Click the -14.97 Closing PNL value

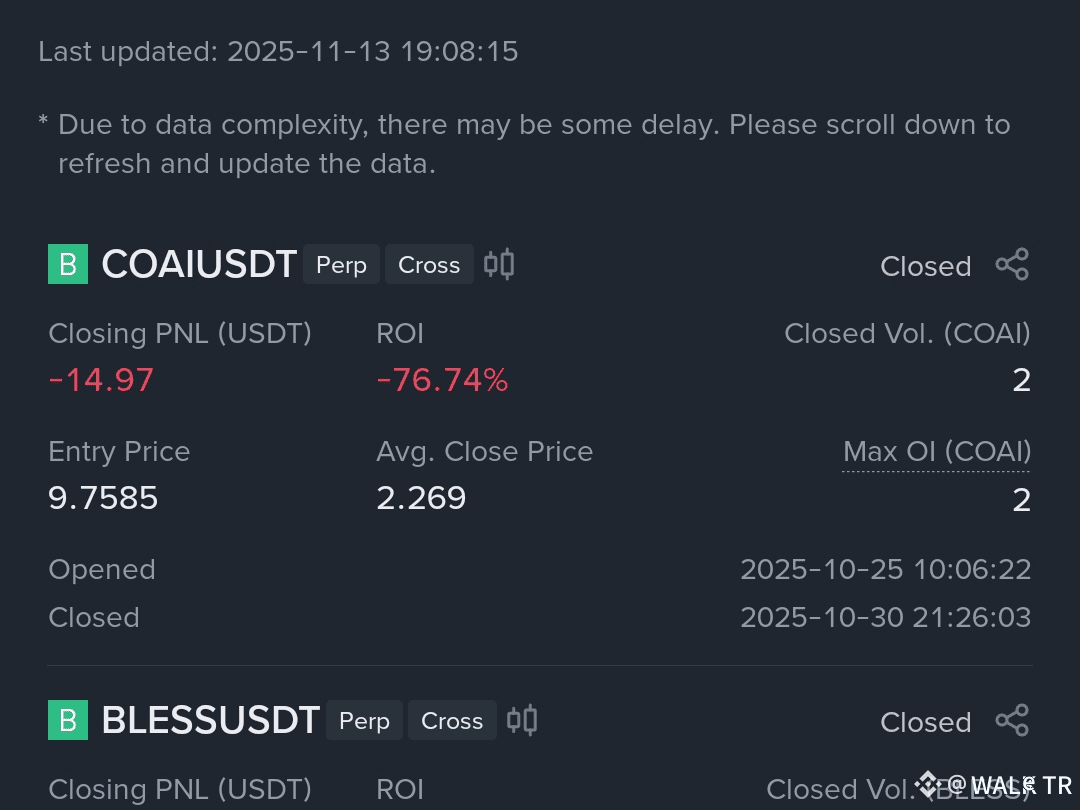click(x=101, y=380)
